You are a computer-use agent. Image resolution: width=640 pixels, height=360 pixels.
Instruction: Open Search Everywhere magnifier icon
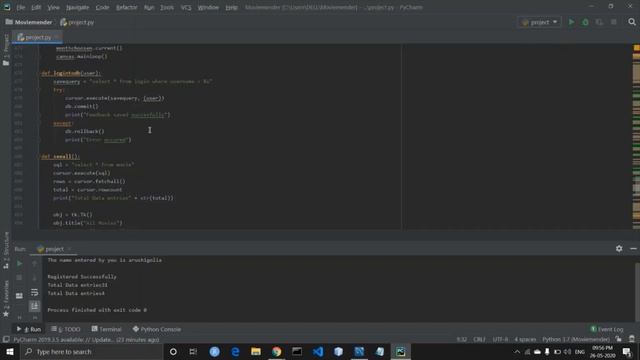click(632, 22)
